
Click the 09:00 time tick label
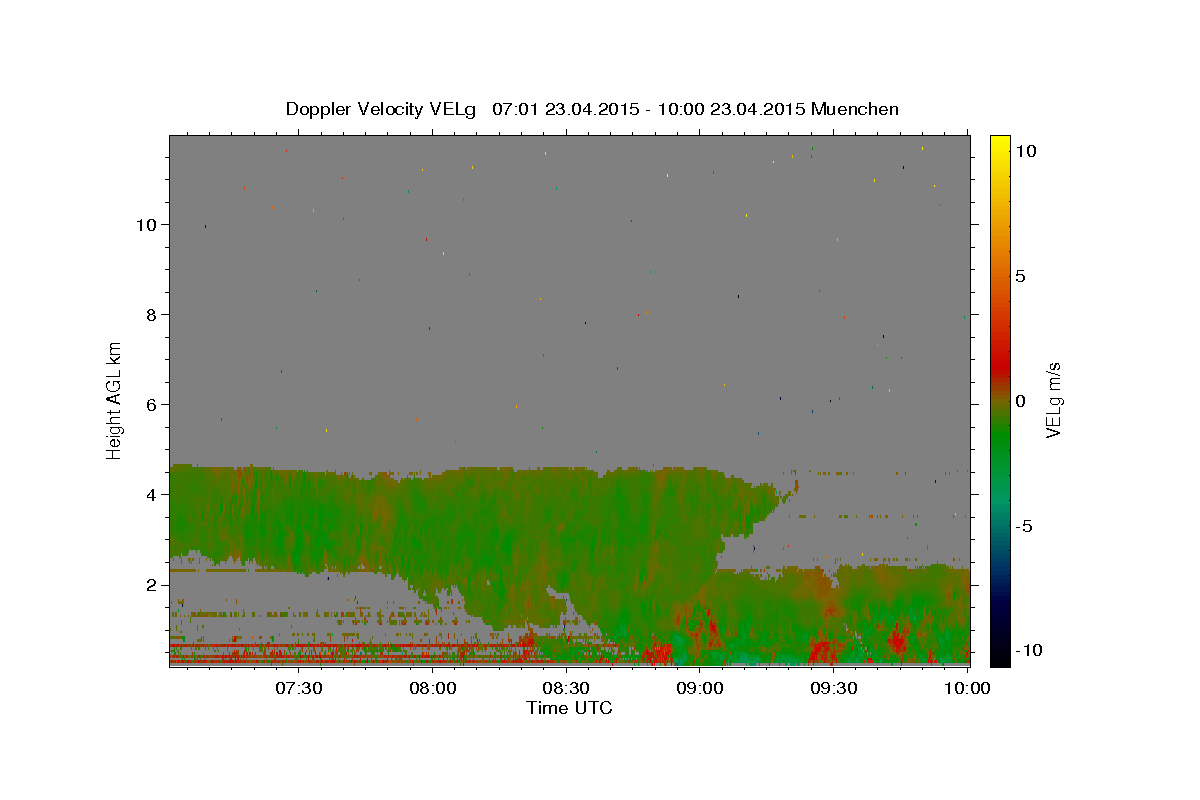coord(700,689)
